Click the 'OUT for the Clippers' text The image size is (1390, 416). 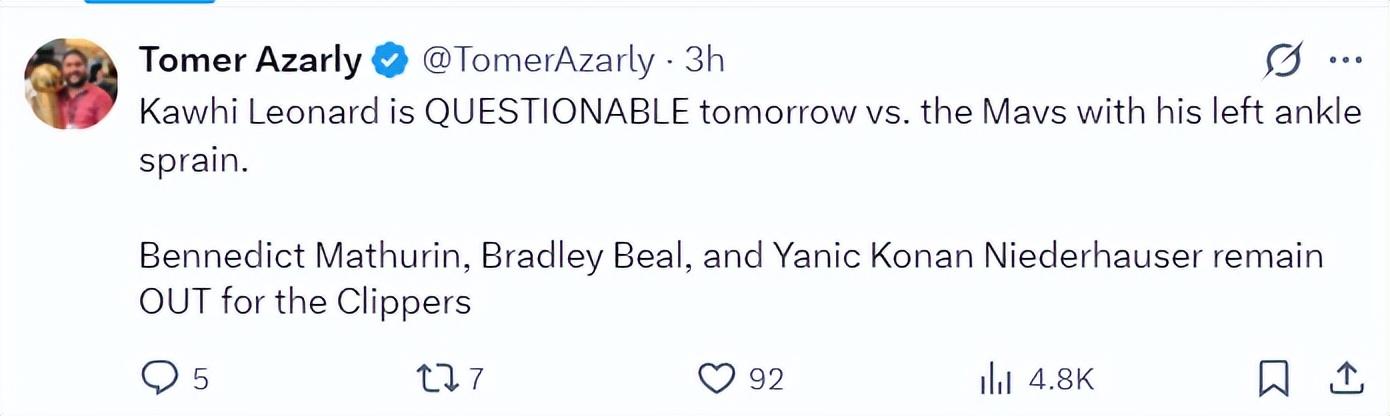(305, 301)
